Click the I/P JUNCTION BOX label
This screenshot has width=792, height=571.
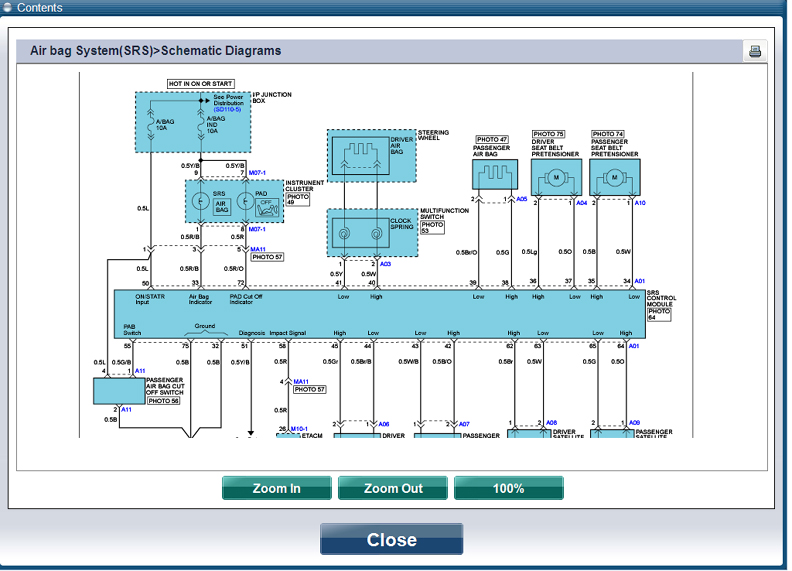[x=272, y=98]
